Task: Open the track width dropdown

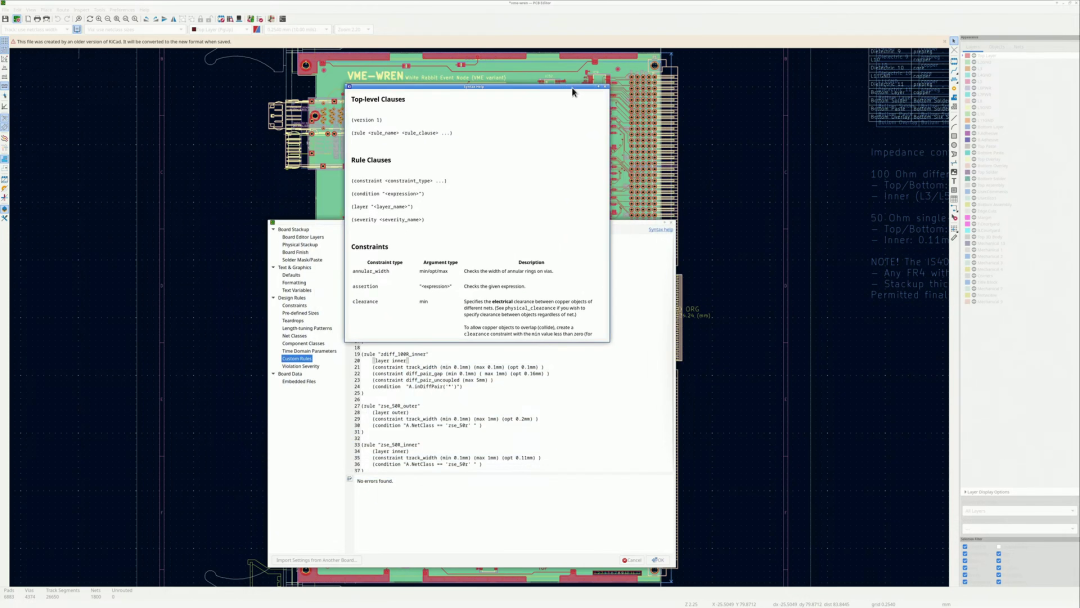Action: (x=36, y=30)
